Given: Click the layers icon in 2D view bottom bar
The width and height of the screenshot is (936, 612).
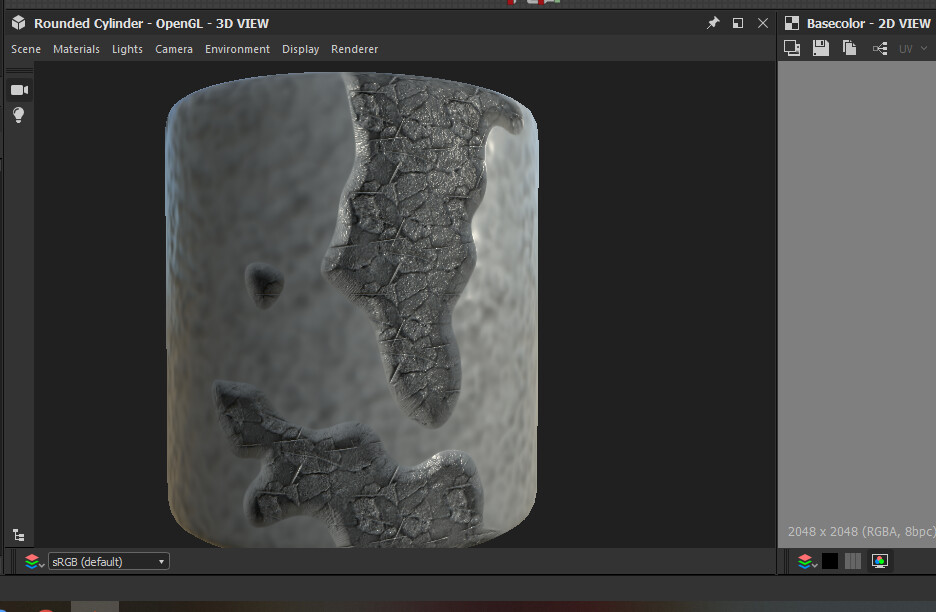Looking at the screenshot, I should click(x=806, y=561).
